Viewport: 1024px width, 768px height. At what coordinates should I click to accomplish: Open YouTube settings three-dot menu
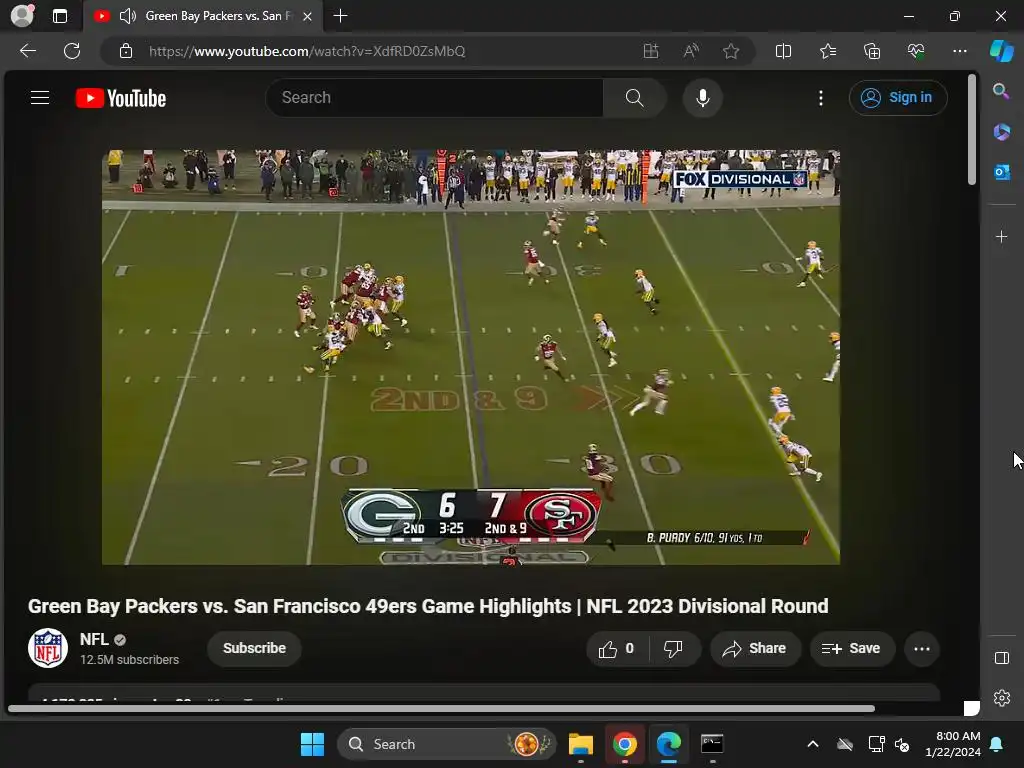coord(821,98)
